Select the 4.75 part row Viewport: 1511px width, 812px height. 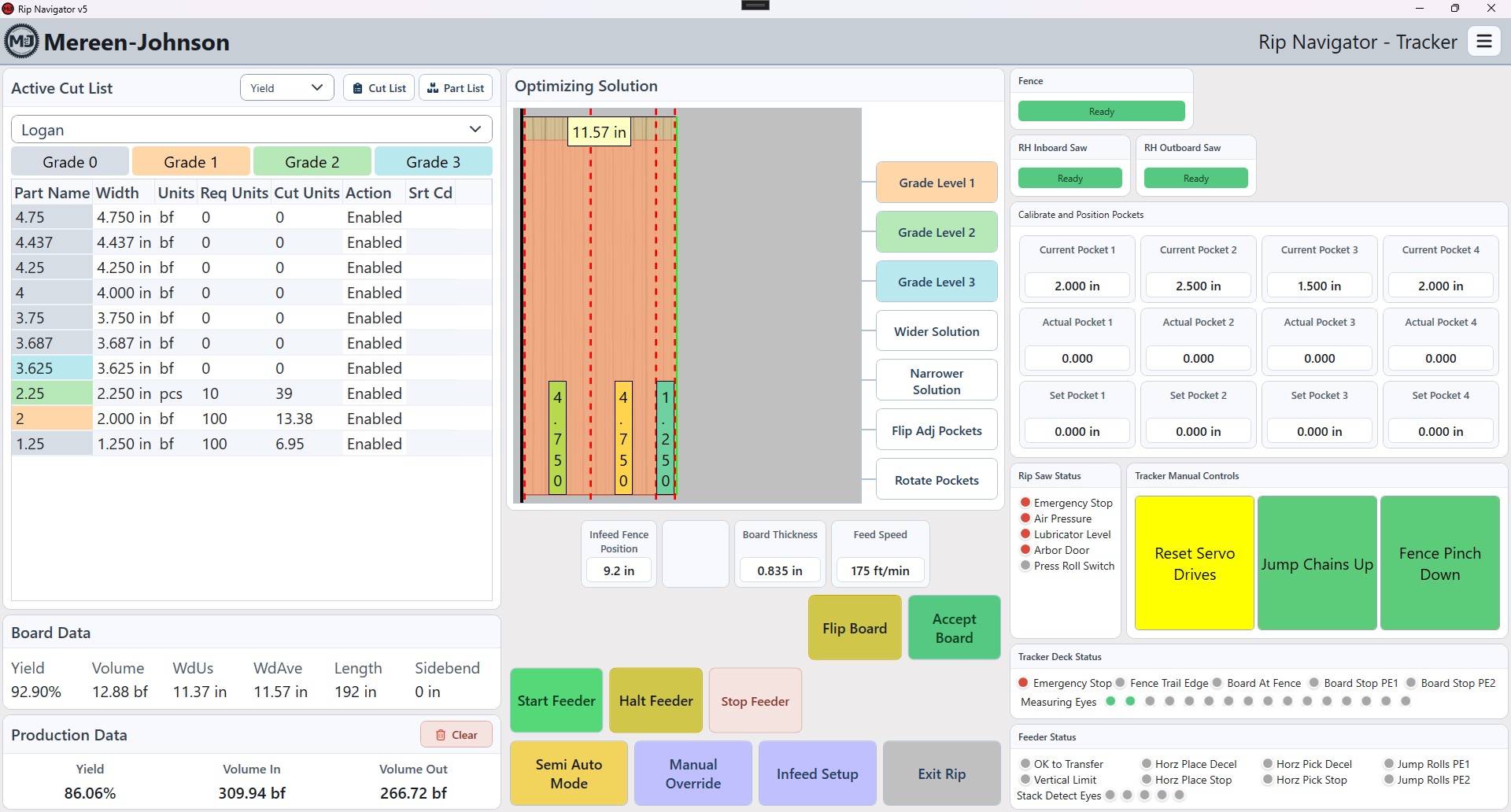tap(252, 217)
